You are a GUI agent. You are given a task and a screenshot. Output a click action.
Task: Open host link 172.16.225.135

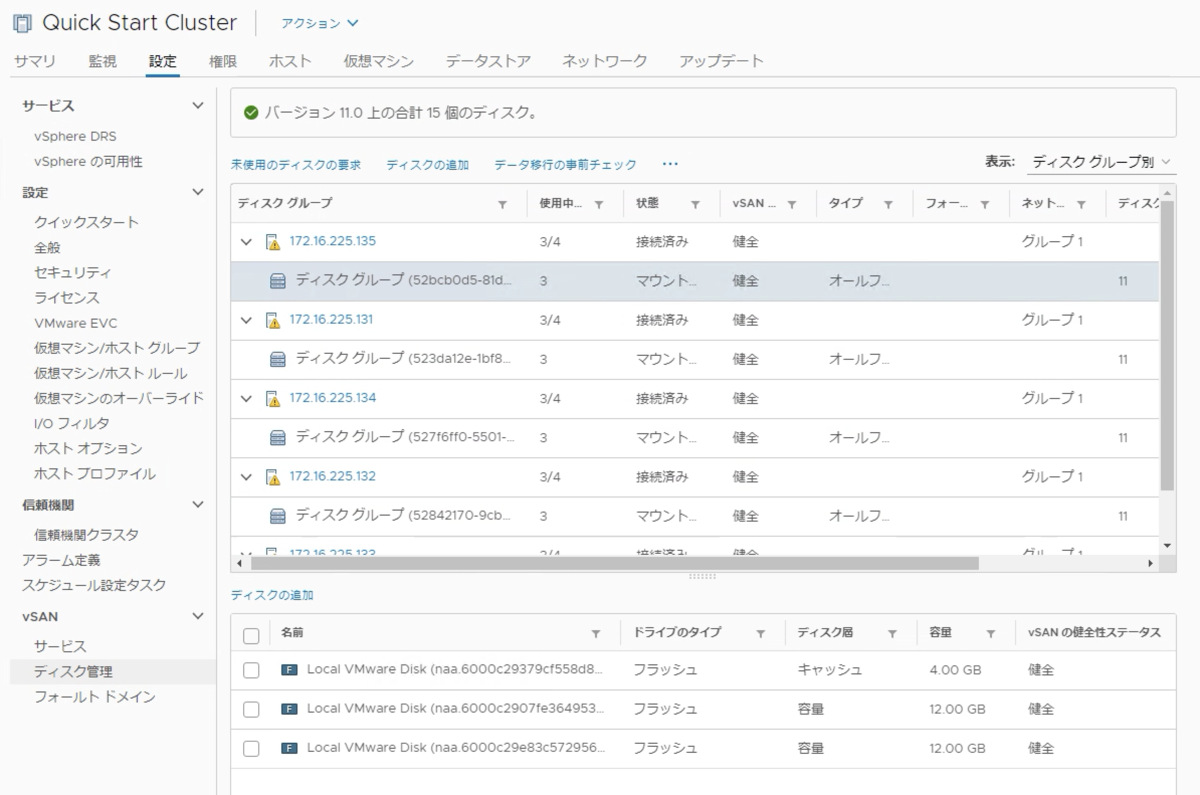click(332, 241)
